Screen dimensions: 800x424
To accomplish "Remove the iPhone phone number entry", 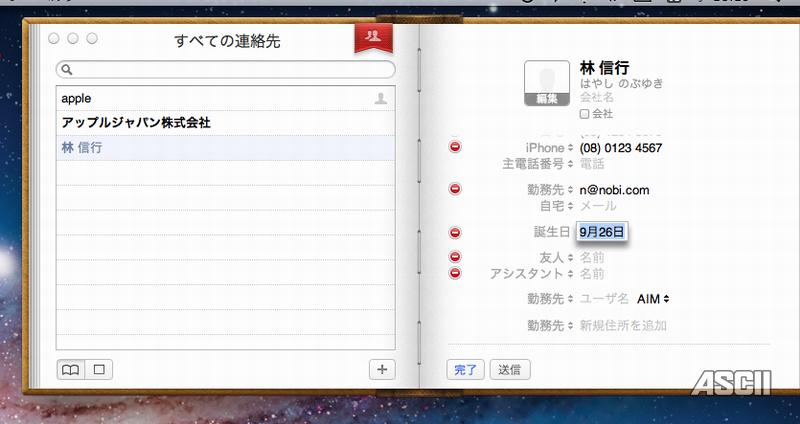I will (455, 147).
